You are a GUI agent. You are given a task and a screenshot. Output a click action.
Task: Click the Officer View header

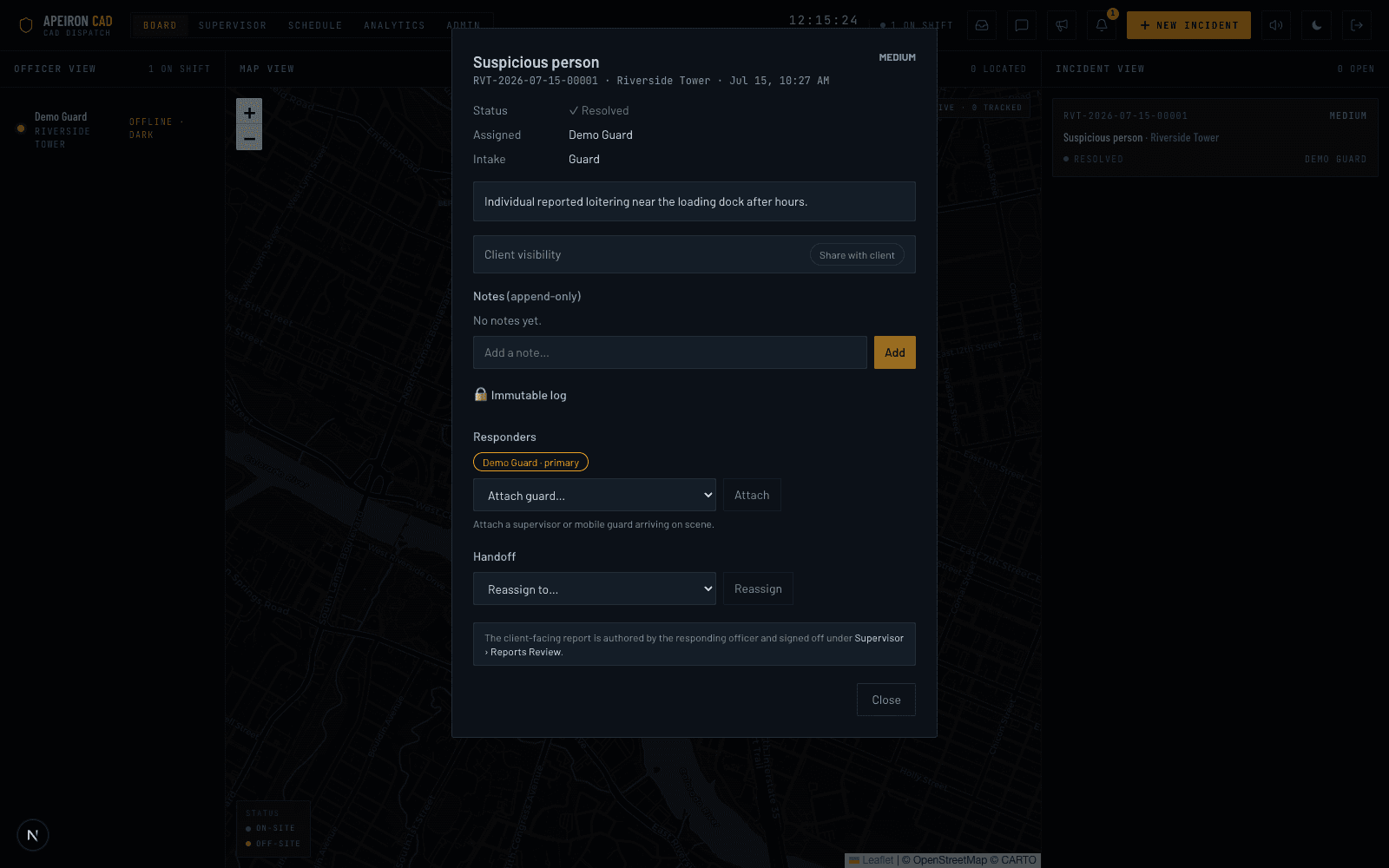(x=55, y=69)
